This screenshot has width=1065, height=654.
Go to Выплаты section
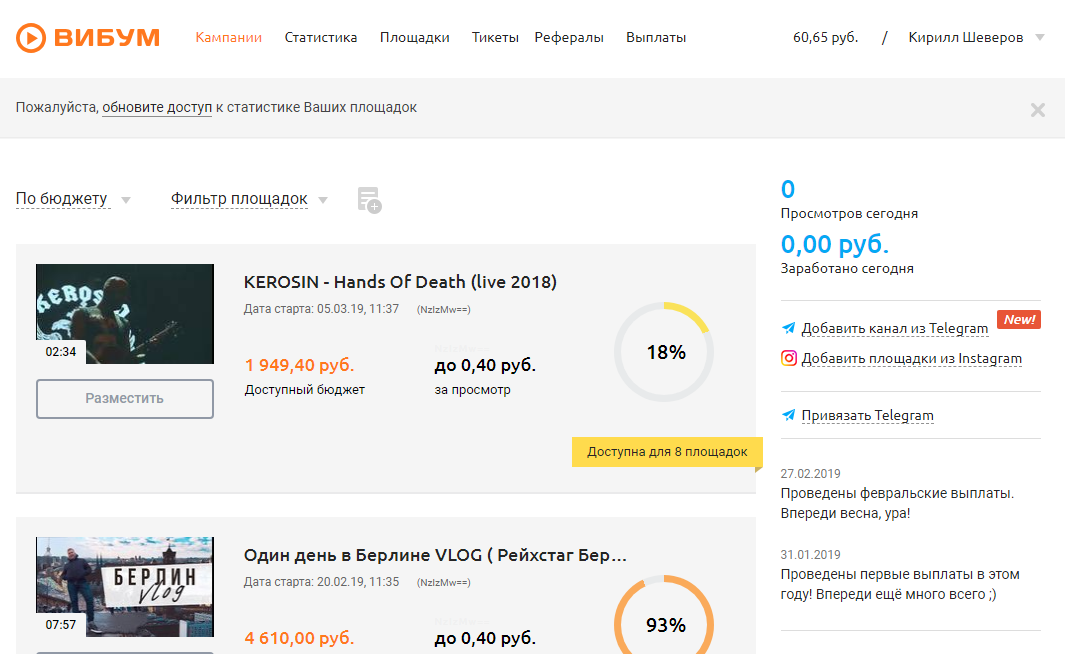(655, 37)
